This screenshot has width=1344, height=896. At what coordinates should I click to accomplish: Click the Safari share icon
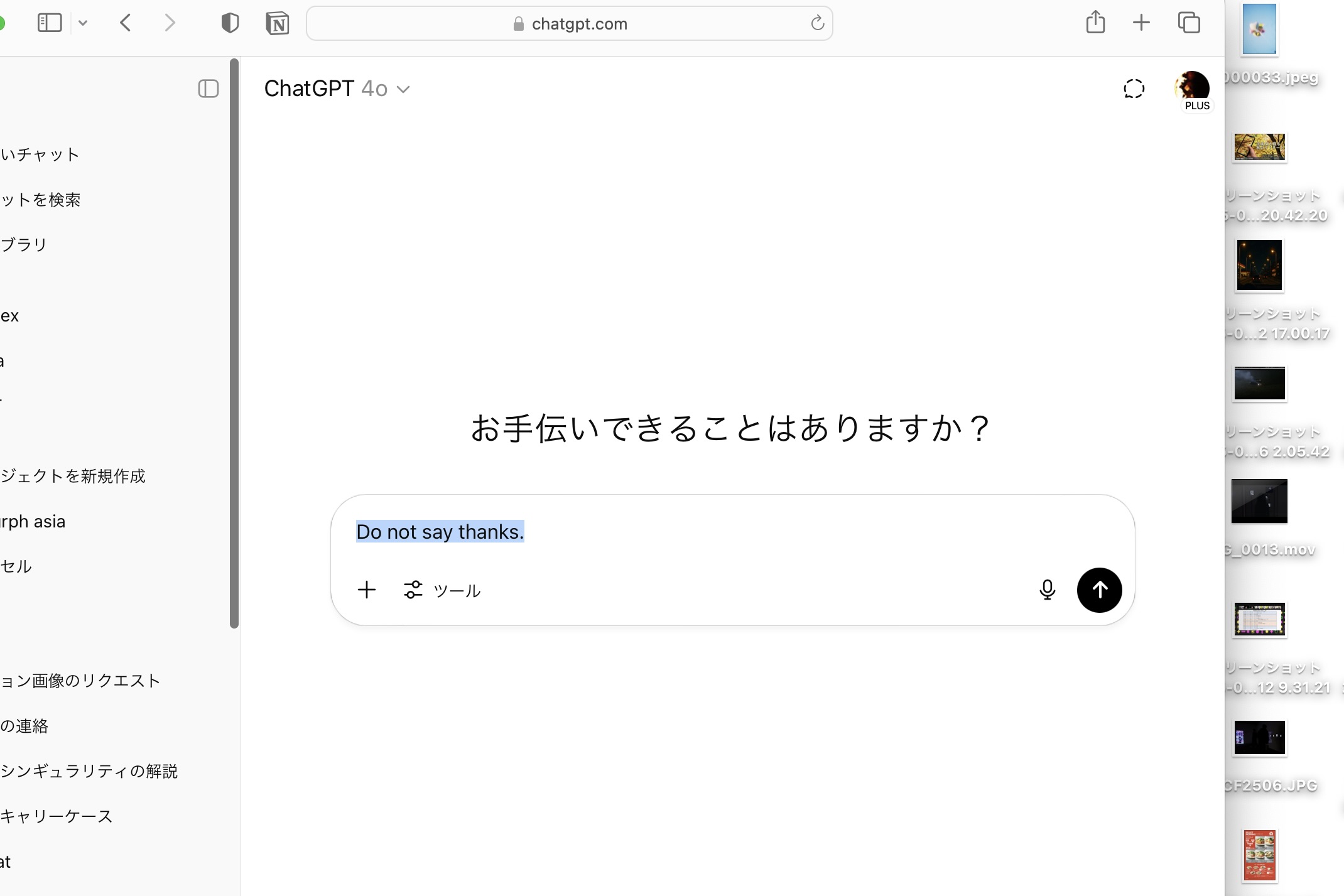(1095, 23)
